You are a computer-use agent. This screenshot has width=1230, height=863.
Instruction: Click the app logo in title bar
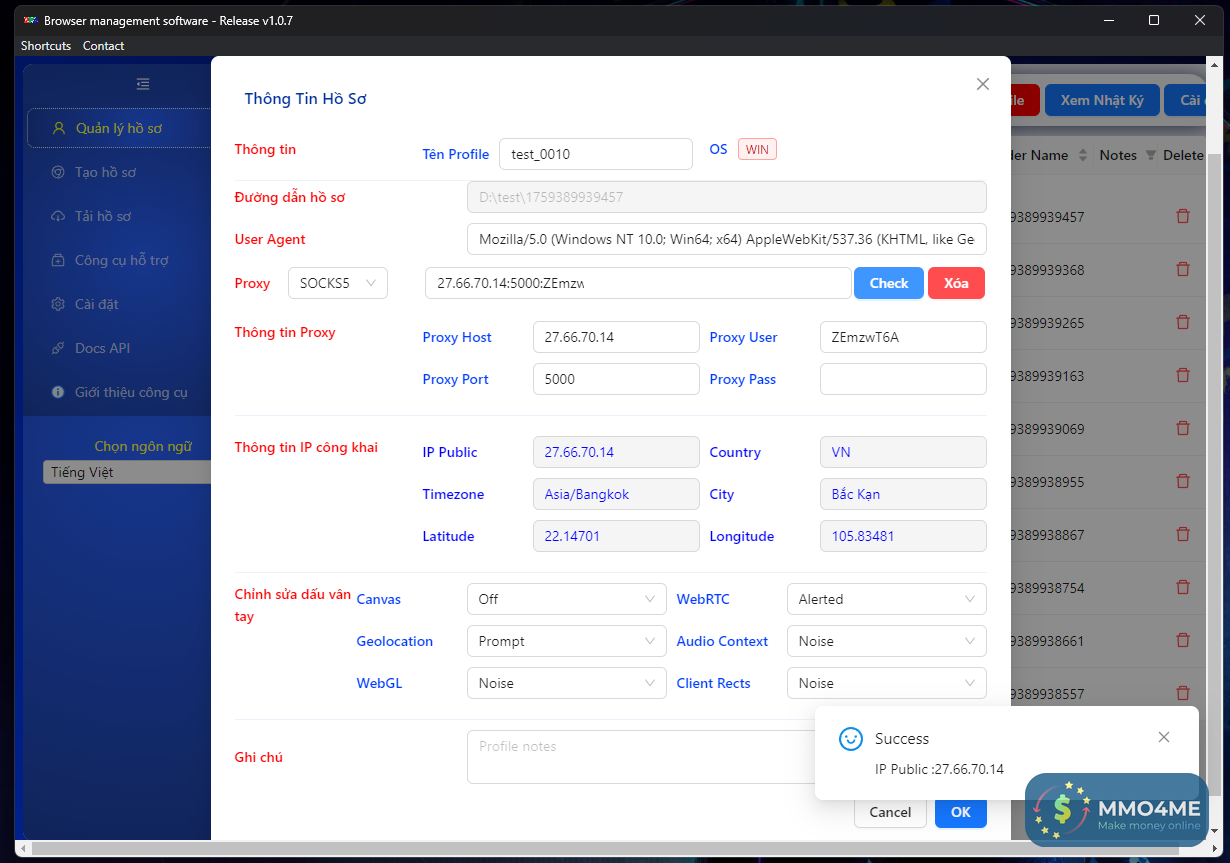pos(30,20)
